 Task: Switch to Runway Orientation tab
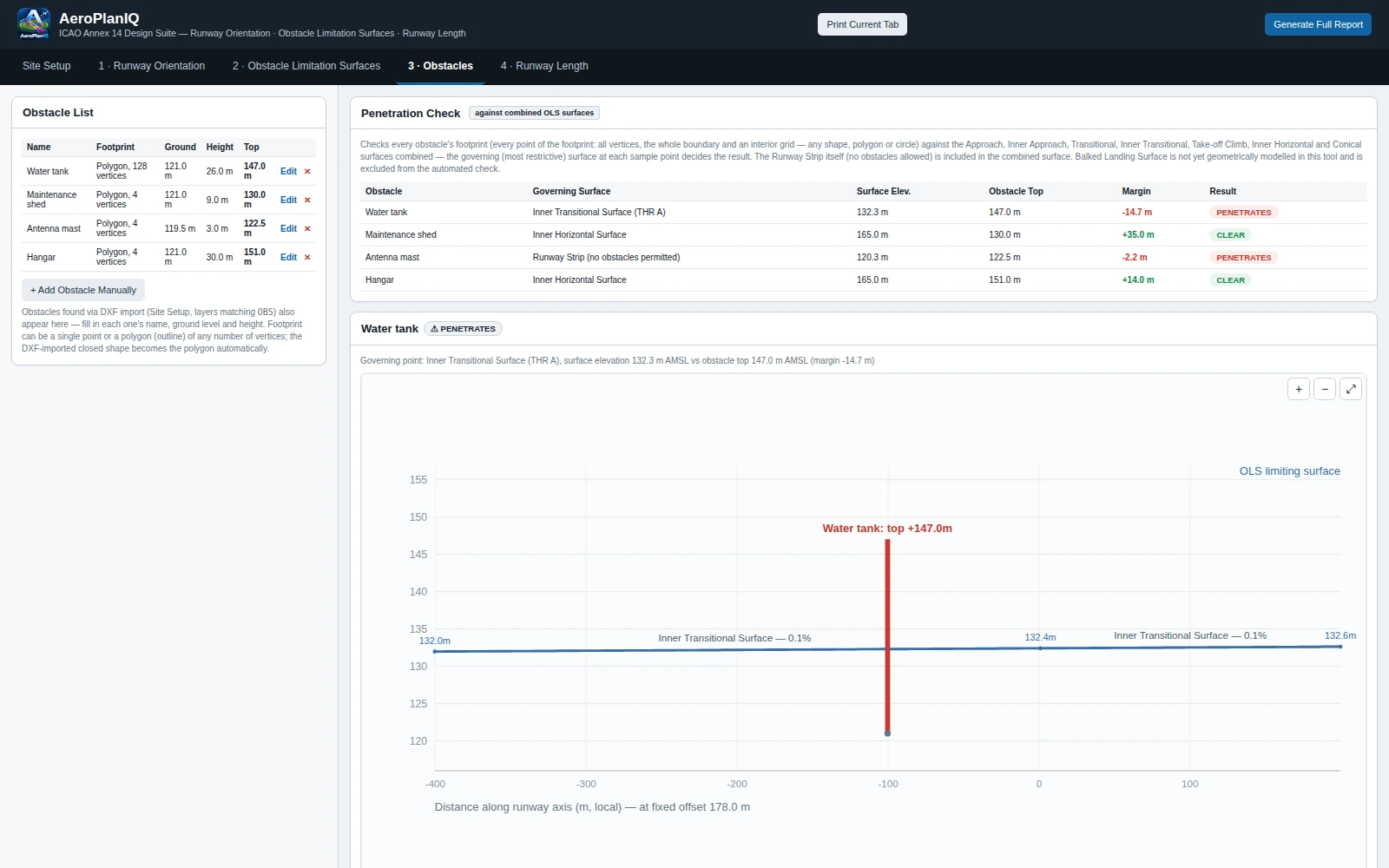tap(152, 66)
